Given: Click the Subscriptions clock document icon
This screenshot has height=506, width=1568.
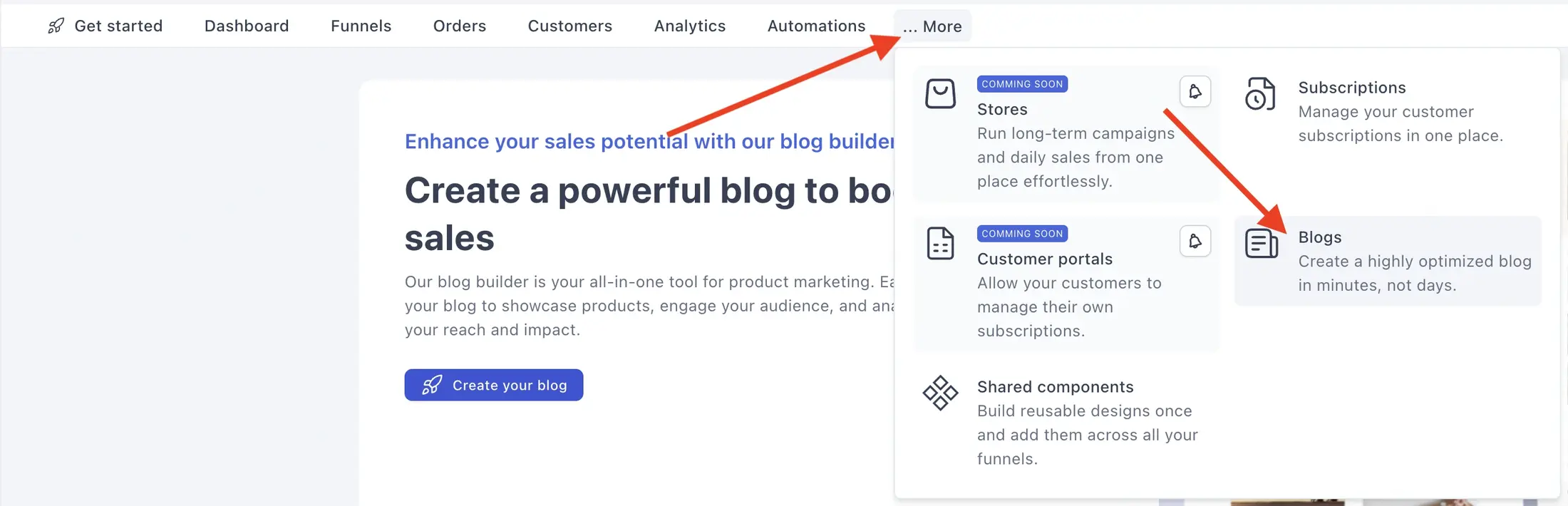Looking at the screenshot, I should point(1260,94).
